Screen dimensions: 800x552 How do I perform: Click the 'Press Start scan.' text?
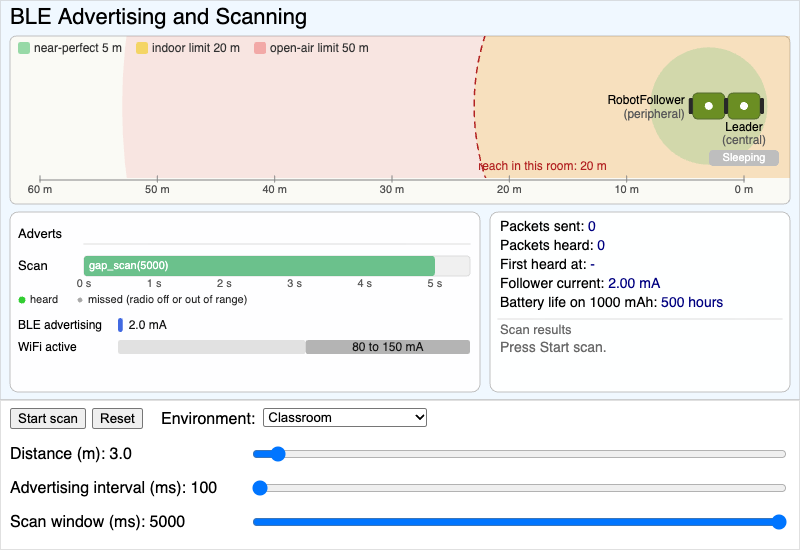tap(553, 347)
